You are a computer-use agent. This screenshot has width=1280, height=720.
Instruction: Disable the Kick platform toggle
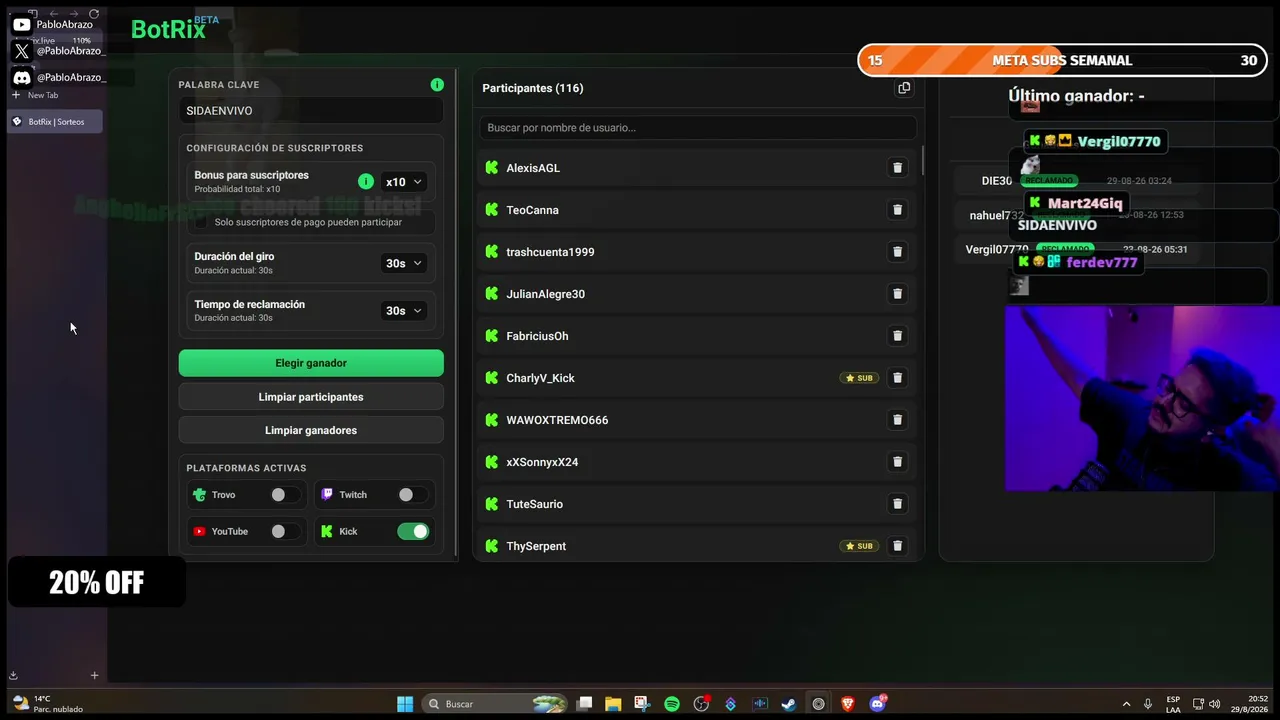[413, 532]
